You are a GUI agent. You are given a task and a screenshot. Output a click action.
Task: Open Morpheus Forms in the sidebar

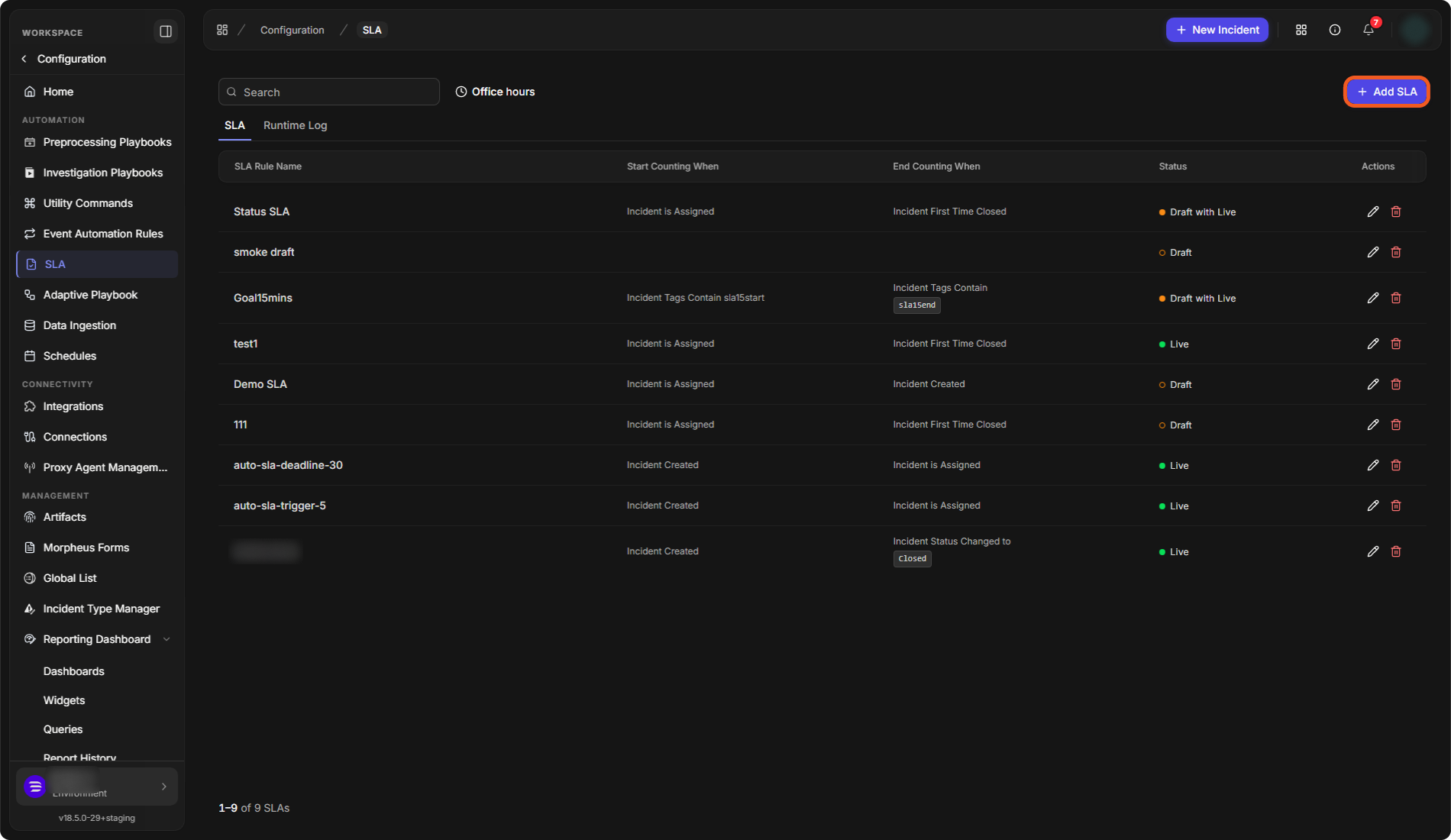coord(97,548)
